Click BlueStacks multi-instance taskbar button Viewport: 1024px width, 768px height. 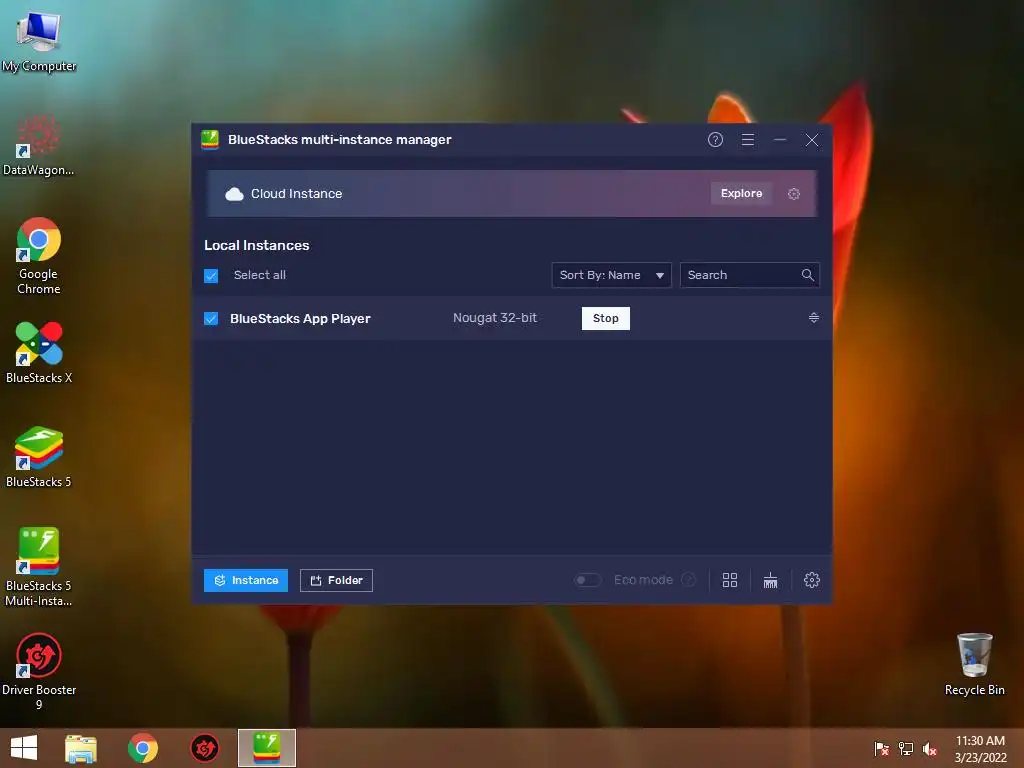[x=266, y=748]
